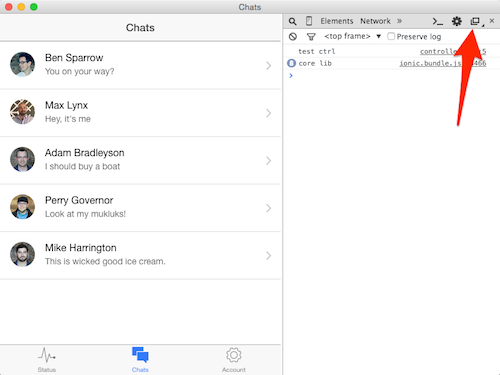Select the Chats tab in bottom bar
This screenshot has height=375, width=500.
click(x=140, y=360)
